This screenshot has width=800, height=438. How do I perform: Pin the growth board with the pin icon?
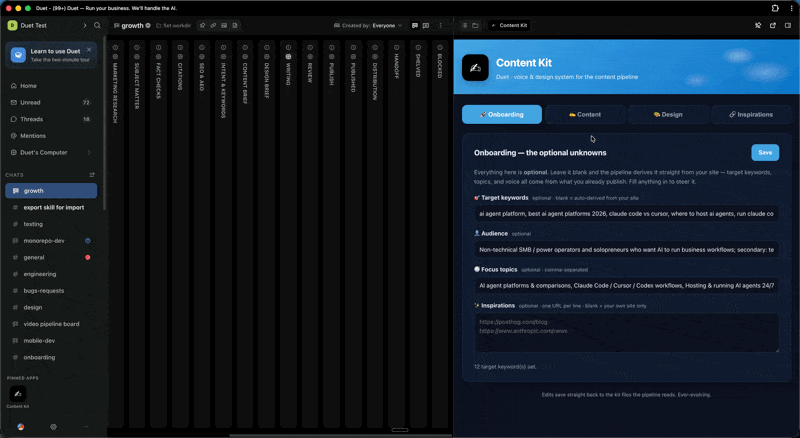click(x=203, y=26)
